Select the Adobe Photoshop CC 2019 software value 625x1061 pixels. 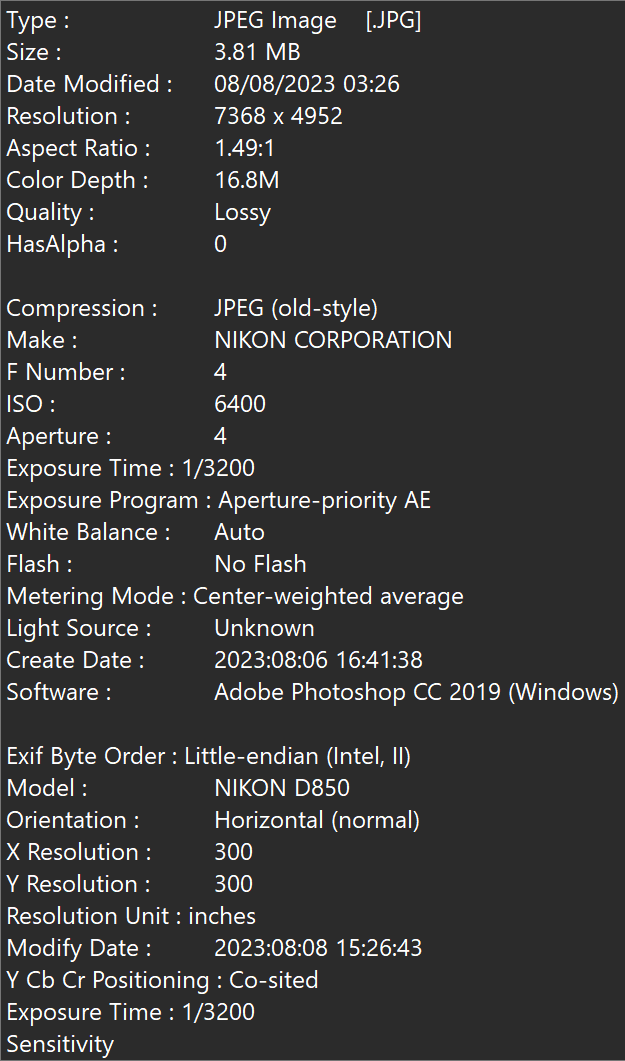416,692
